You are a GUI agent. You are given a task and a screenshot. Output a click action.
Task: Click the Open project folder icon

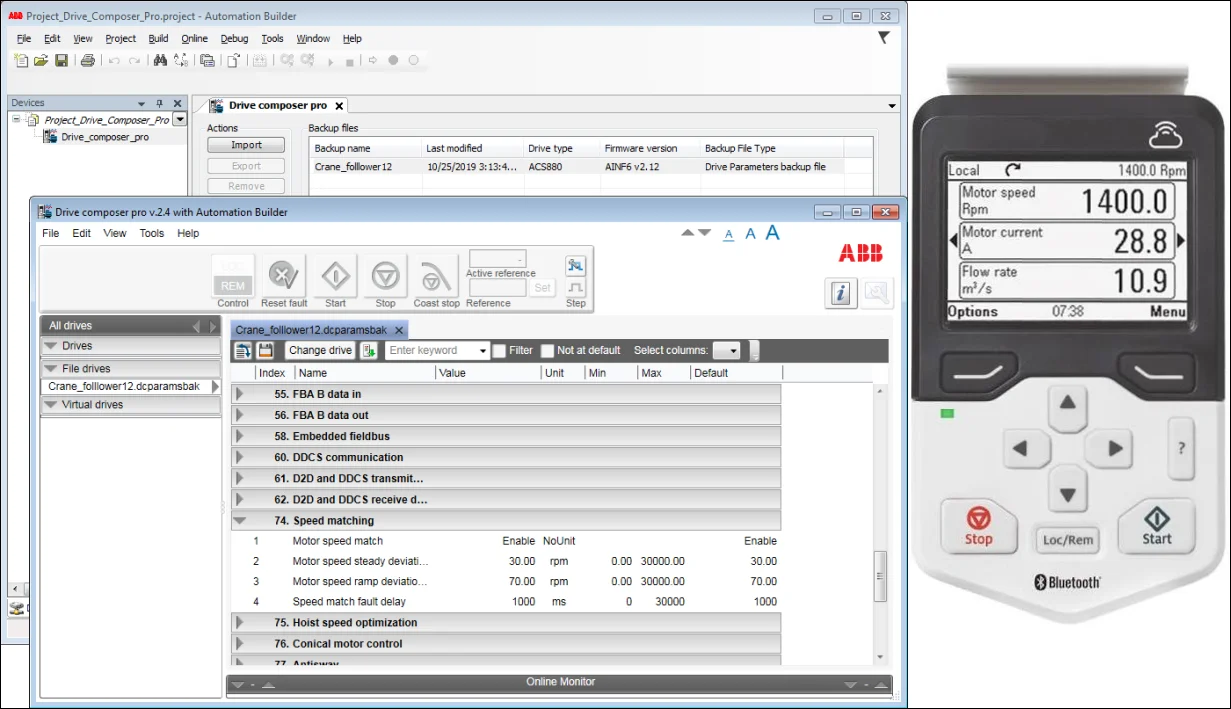41,61
